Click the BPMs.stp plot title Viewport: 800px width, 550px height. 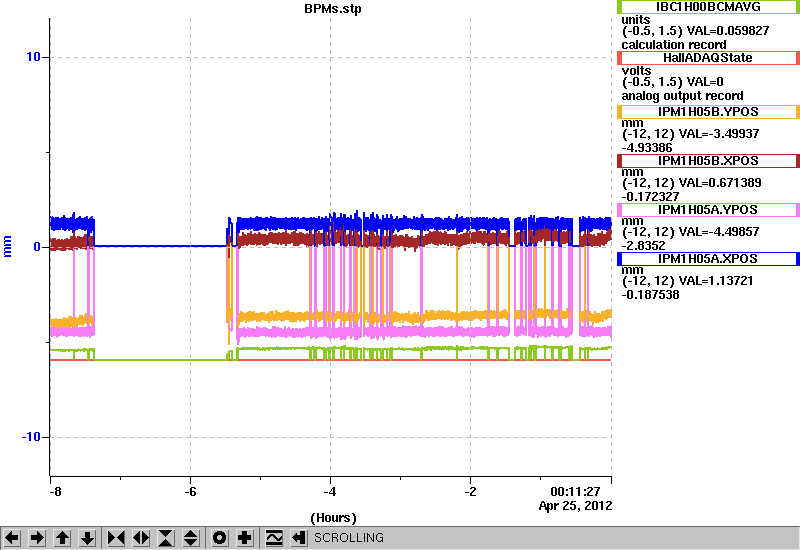333,9
